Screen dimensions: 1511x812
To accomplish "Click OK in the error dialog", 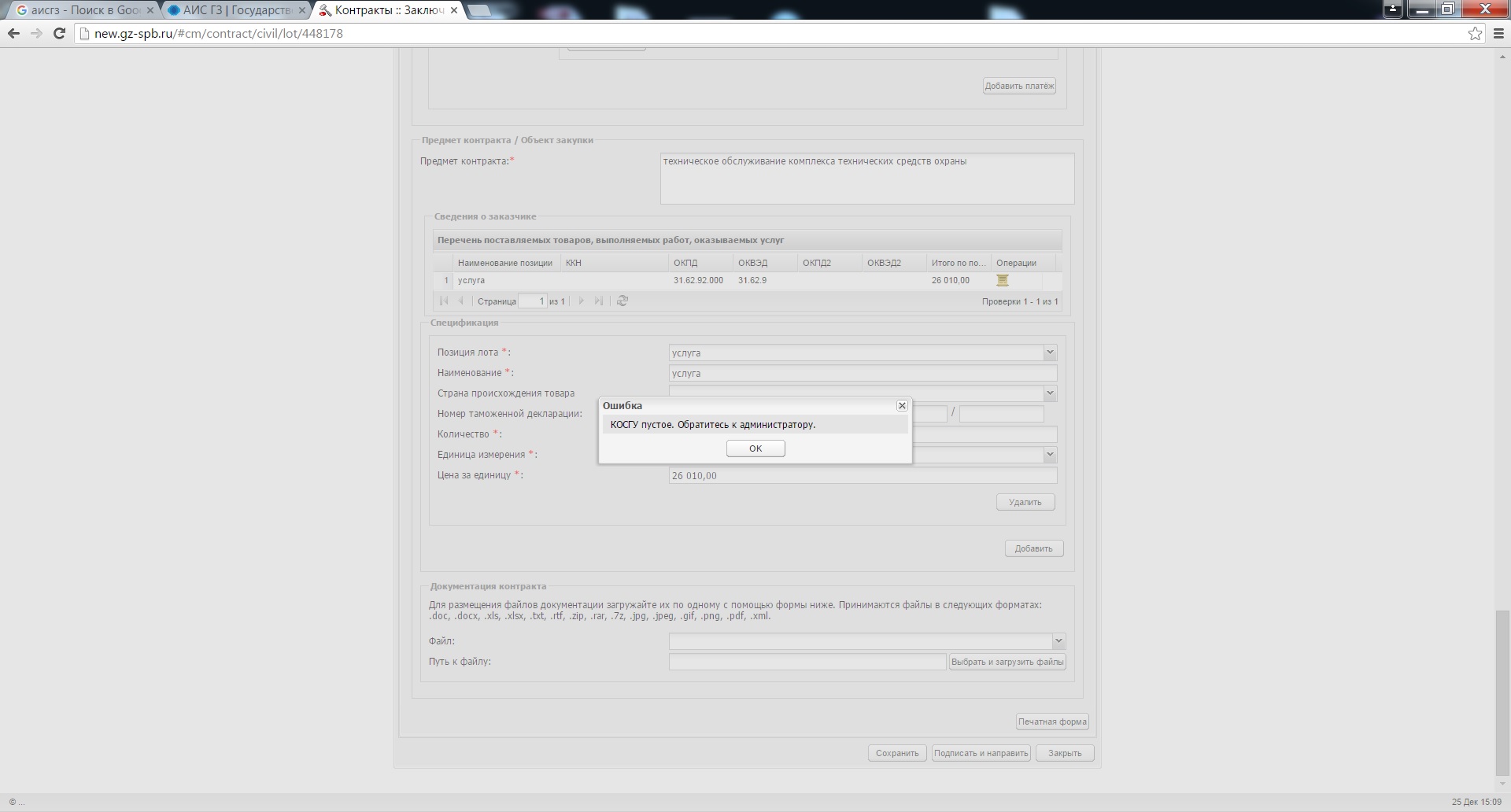I will 755,448.
